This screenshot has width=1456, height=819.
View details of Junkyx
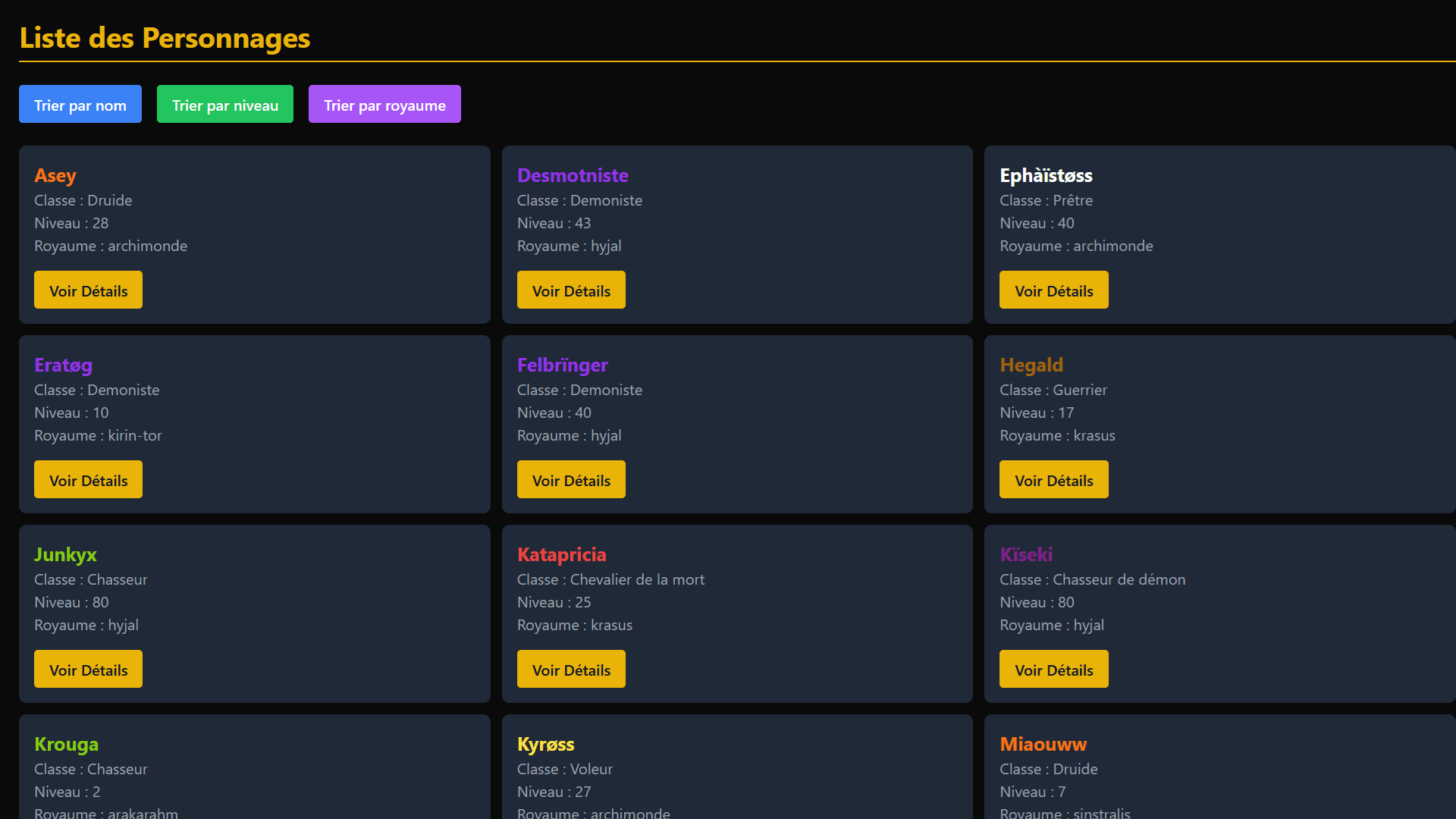coord(88,670)
